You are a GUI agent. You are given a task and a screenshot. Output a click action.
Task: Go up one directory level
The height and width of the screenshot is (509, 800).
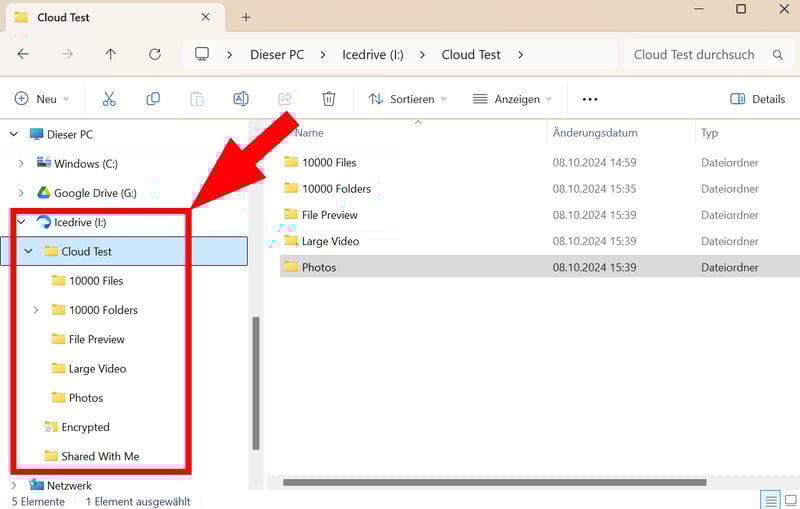pyautogui.click(x=111, y=55)
